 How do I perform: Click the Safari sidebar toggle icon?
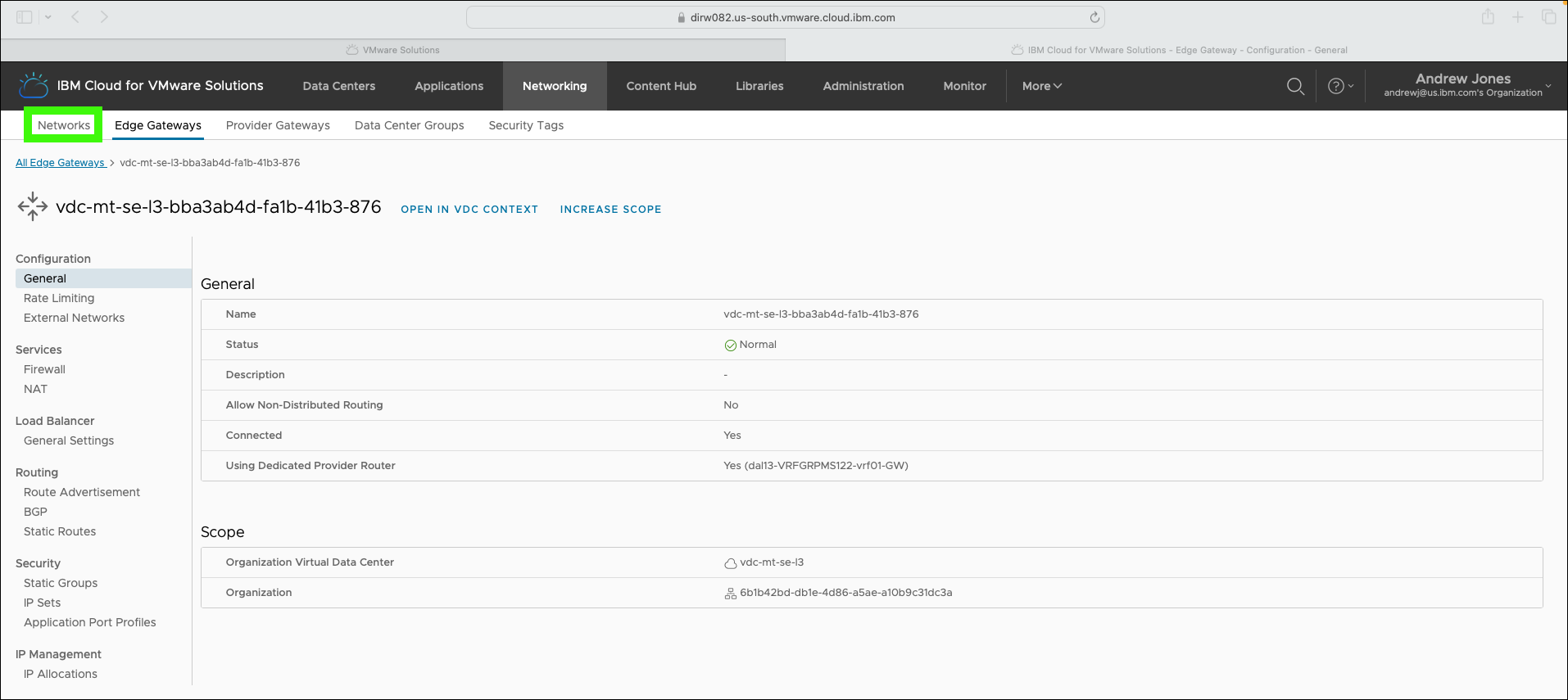tap(25, 16)
